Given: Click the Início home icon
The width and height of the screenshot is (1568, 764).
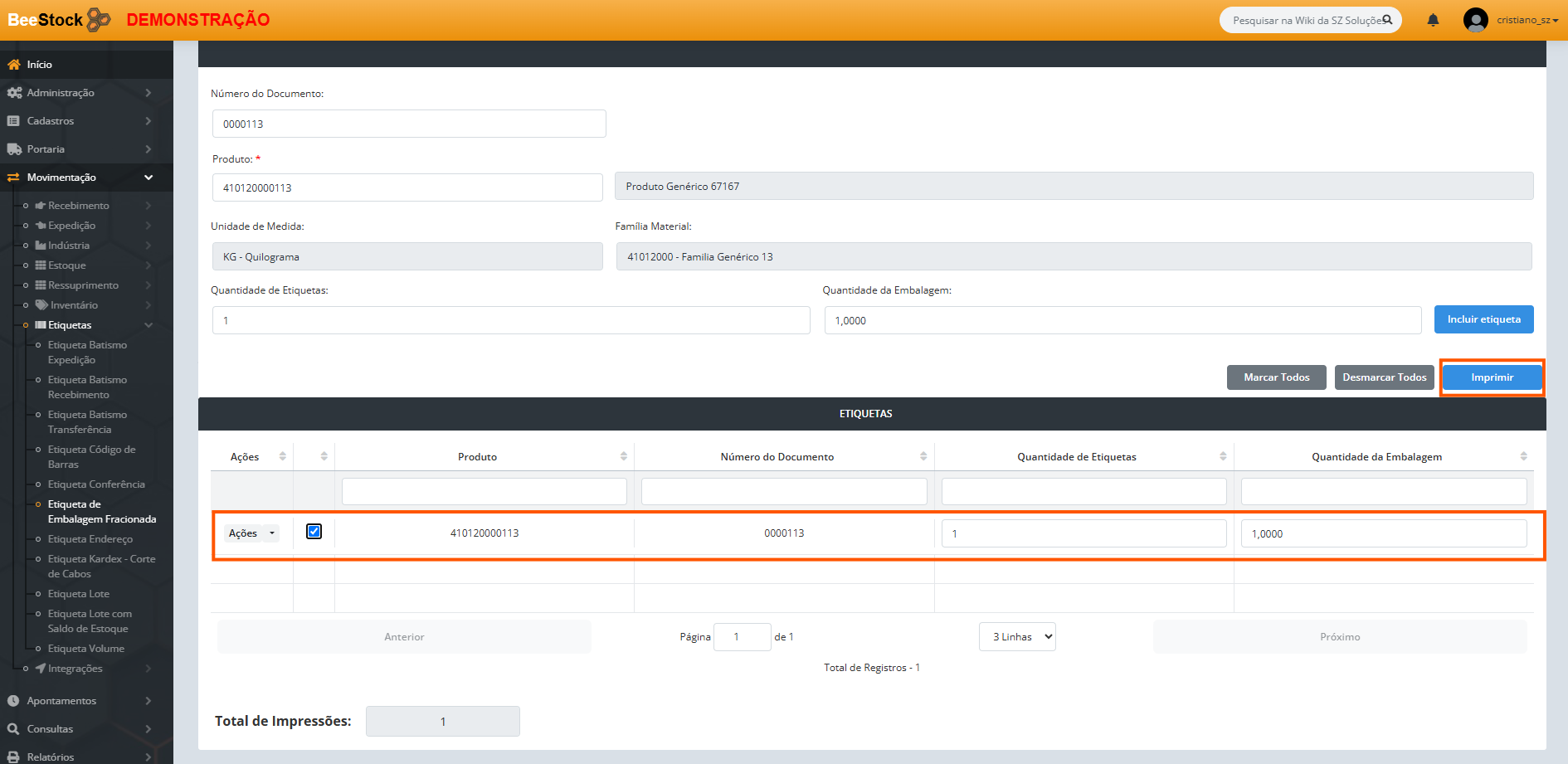Looking at the screenshot, I should 13,65.
